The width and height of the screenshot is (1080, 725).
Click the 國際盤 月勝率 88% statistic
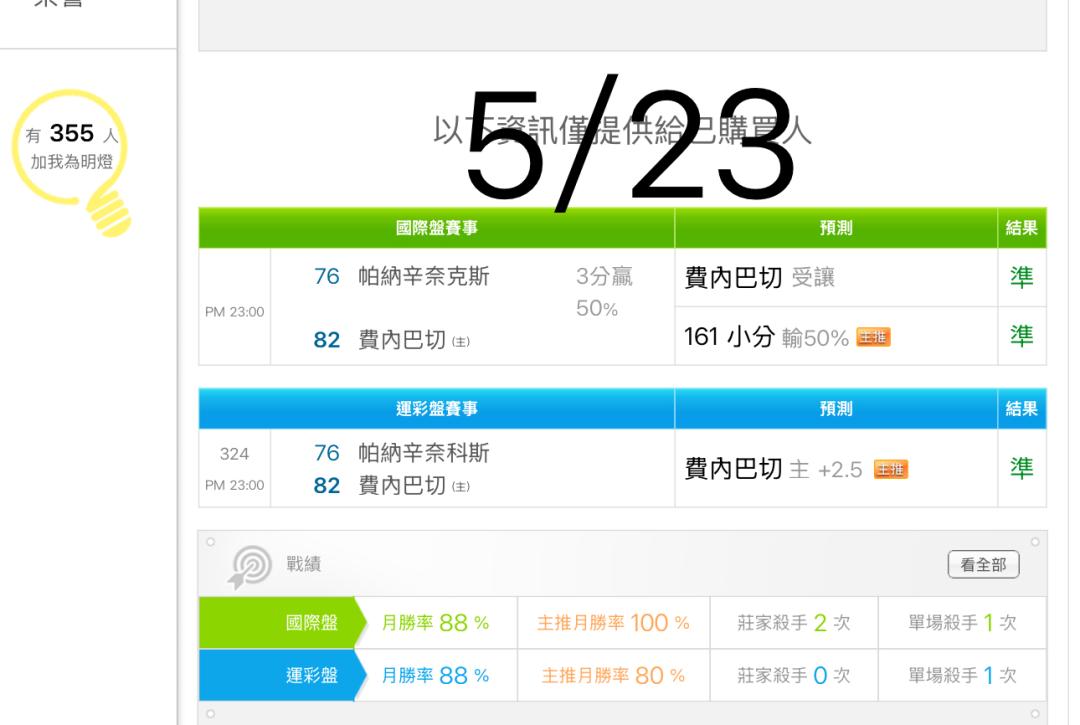point(435,622)
